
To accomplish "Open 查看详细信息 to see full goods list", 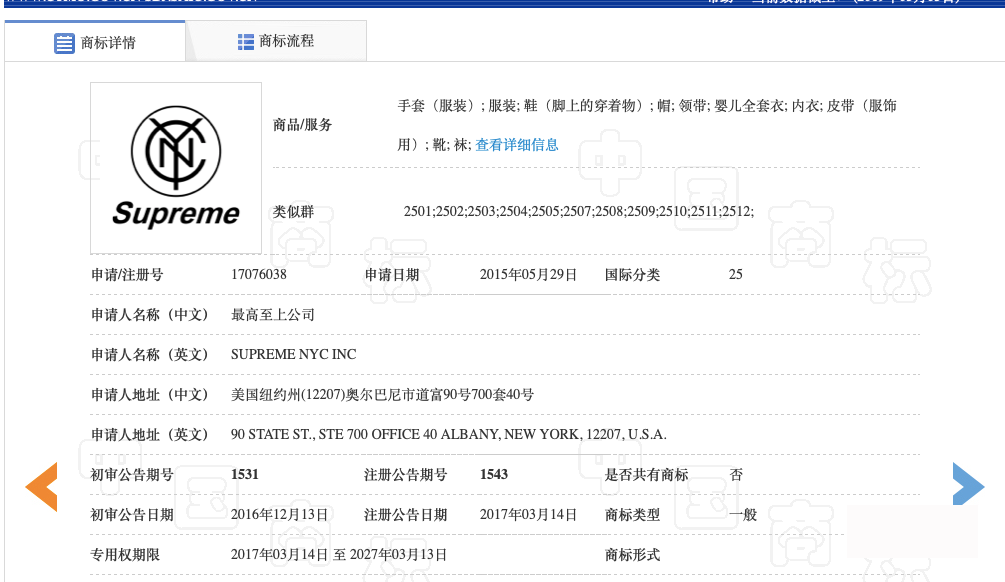I will tap(519, 145).
